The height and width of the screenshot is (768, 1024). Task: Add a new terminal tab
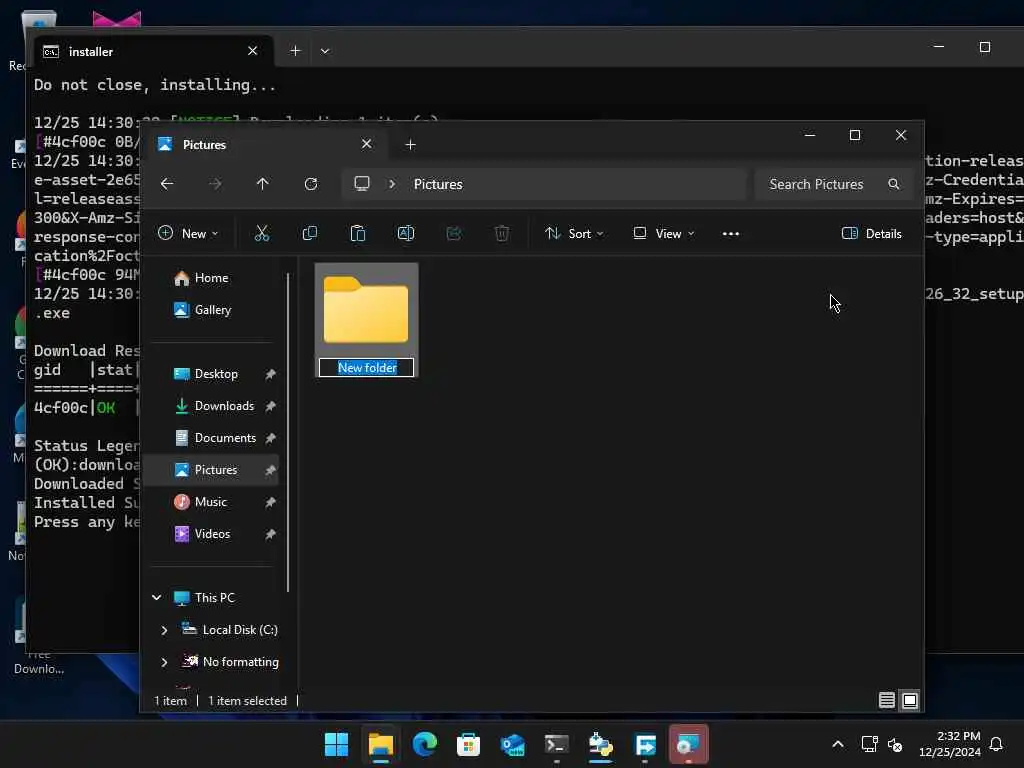click(x=295, y=51)
